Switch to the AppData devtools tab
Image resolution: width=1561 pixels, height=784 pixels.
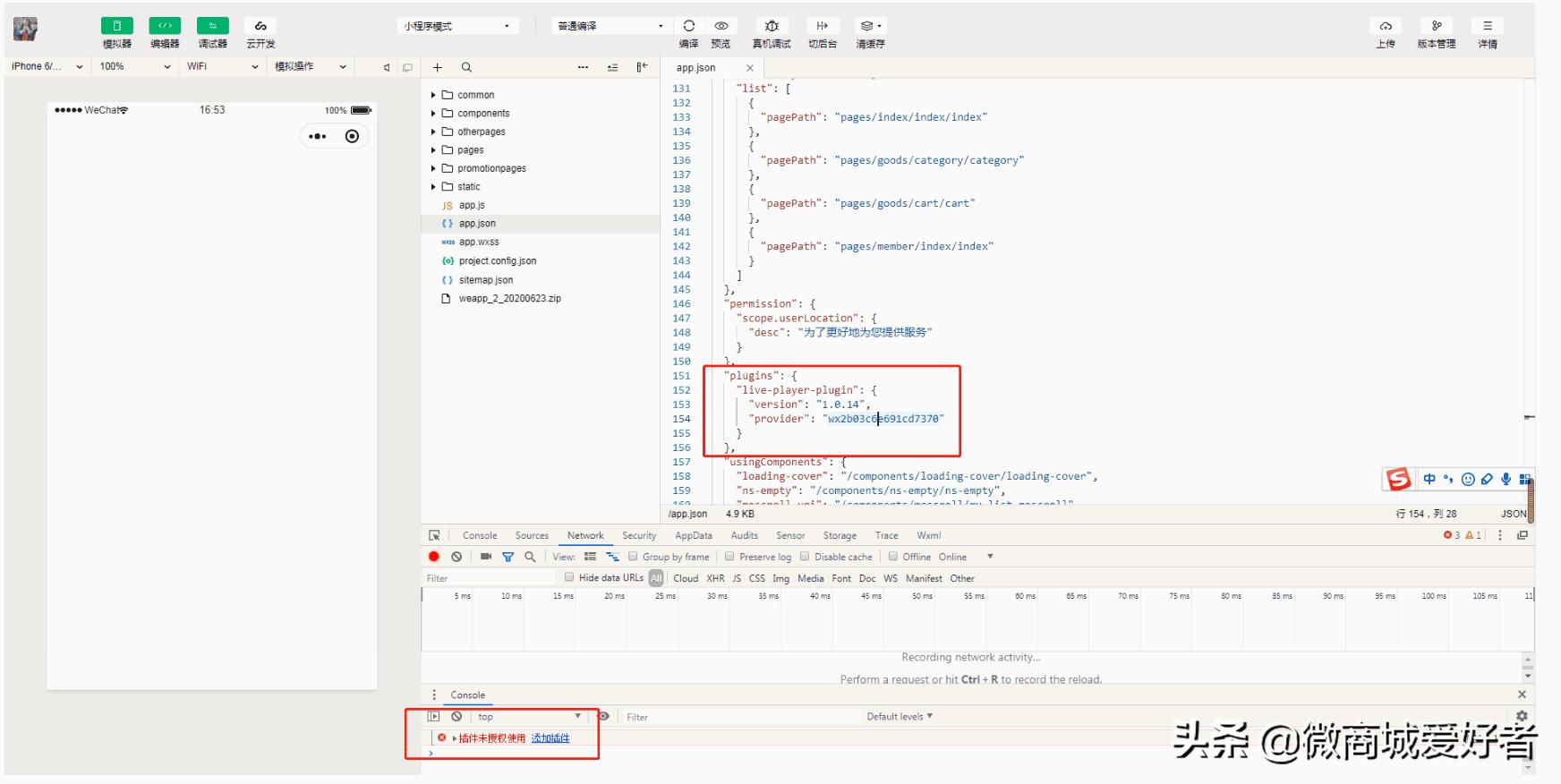[x=693, y=535]
